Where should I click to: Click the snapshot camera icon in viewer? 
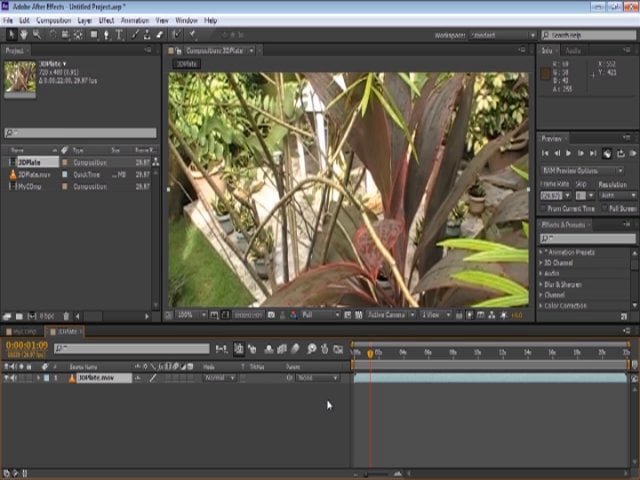(x=271, y=315)
